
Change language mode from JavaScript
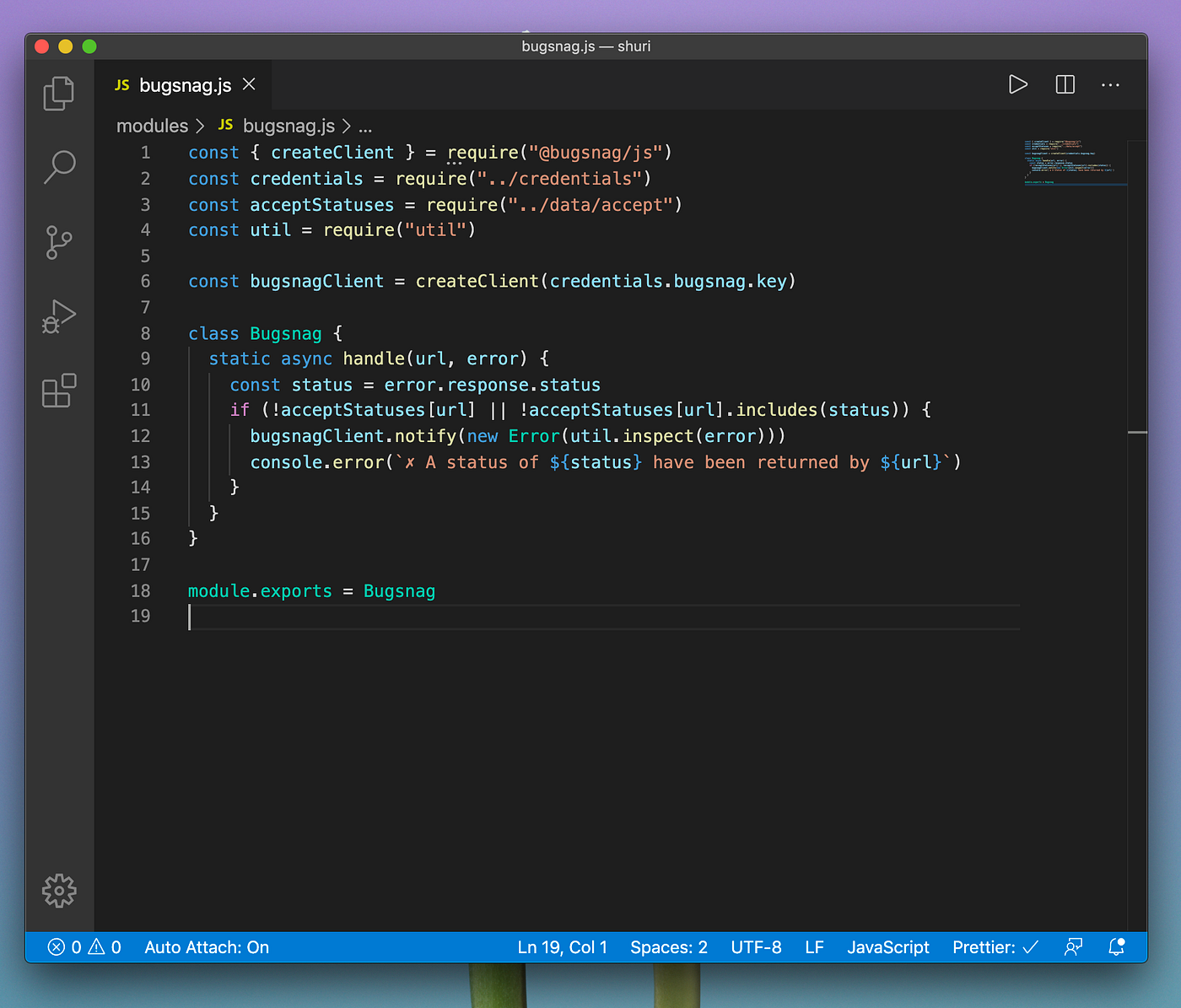click(887, 947)
